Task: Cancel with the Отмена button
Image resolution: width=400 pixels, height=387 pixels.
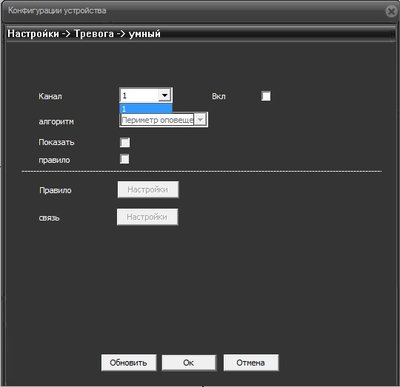Action: tap(251, 363)
